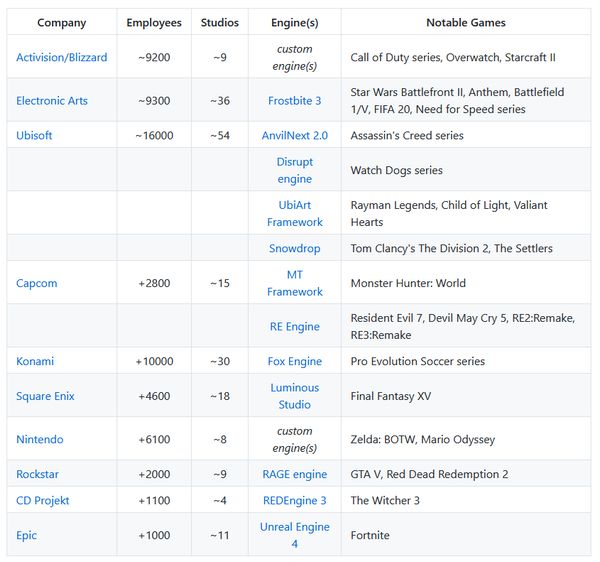The width and height of the screenshot is (600, 562).
Task: Select the Studios column header
Action: pos(220,23)
